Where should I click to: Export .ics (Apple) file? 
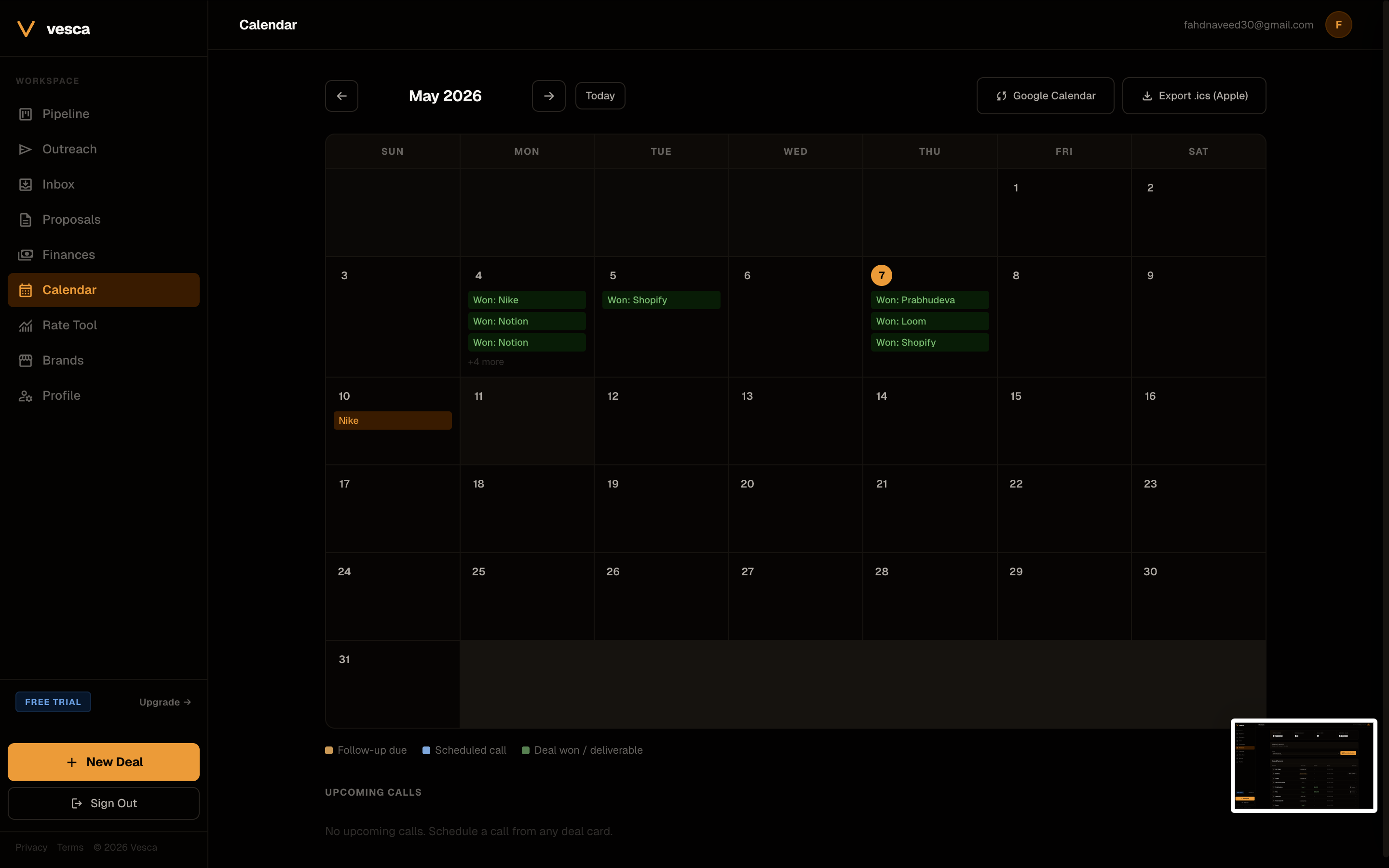pos(1194,96)
